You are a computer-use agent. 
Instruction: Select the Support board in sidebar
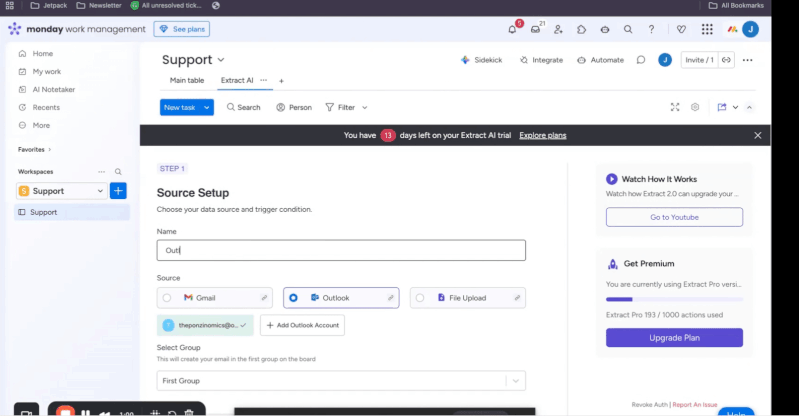pos(72,213)
